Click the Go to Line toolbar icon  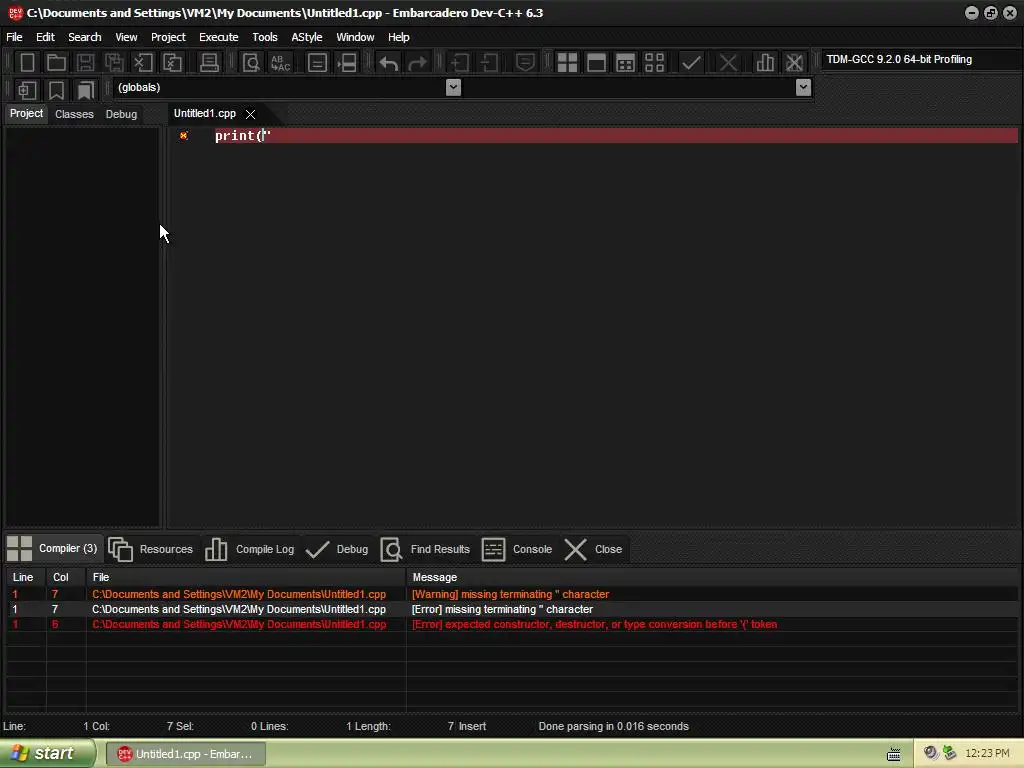click(347, 63)
